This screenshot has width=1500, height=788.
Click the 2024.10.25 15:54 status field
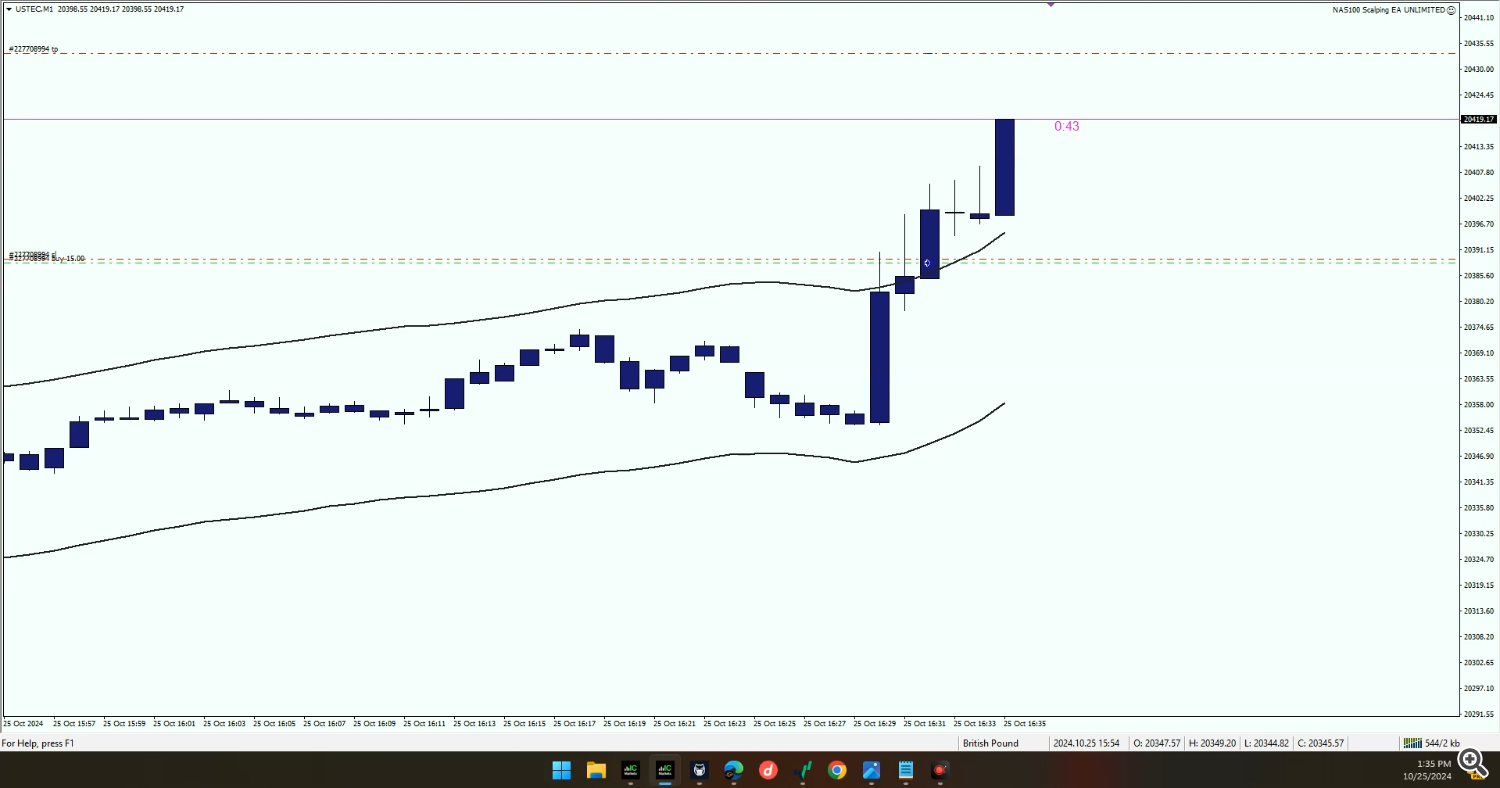tap(1088, 743)
